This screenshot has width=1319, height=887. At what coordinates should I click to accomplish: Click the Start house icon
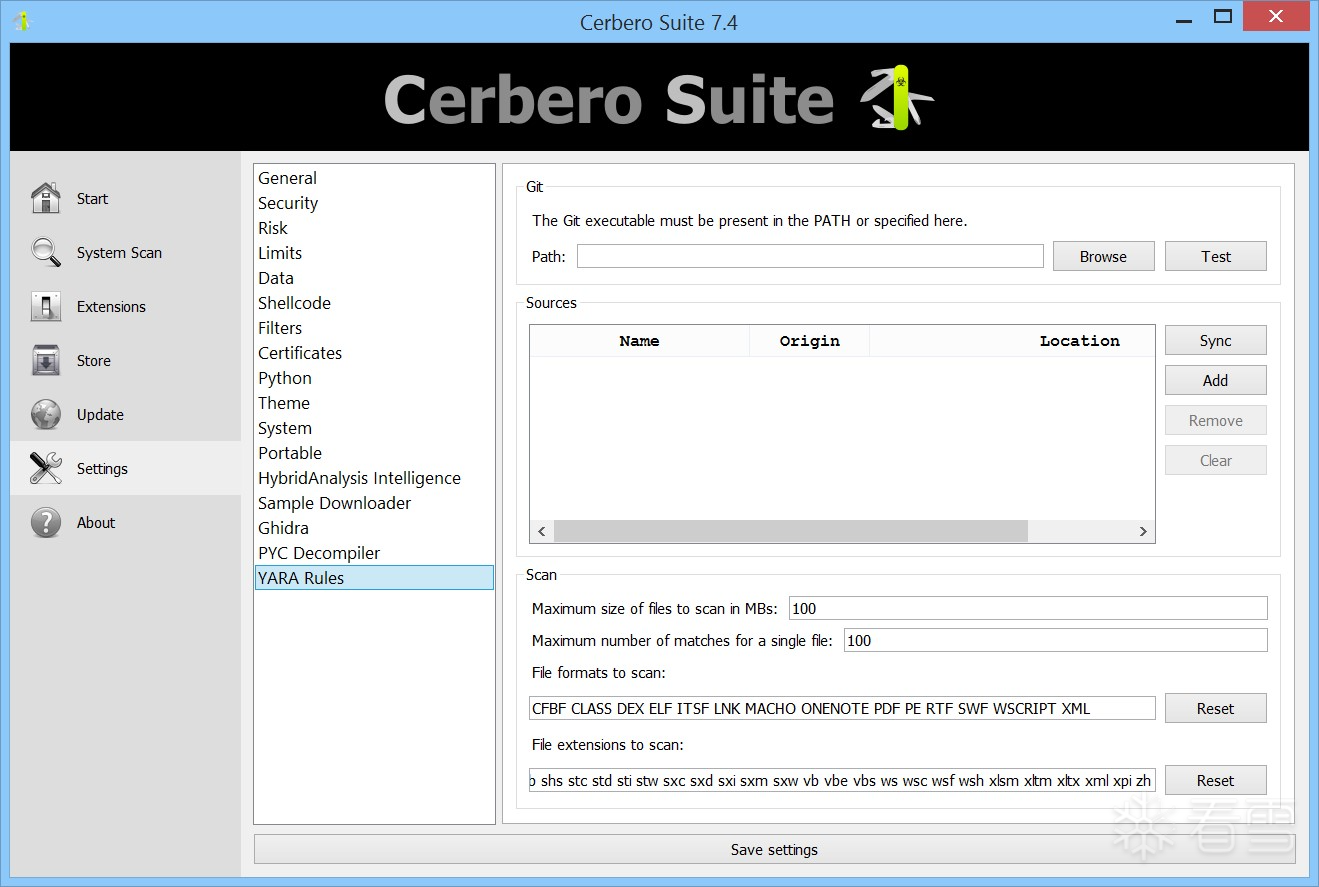coord(46,198)
